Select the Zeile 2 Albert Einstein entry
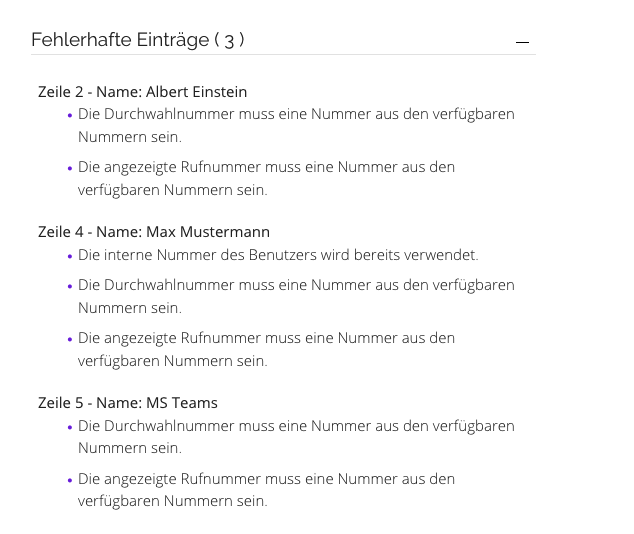The width and height of the screenshot is (634, 534). [142, 92]
